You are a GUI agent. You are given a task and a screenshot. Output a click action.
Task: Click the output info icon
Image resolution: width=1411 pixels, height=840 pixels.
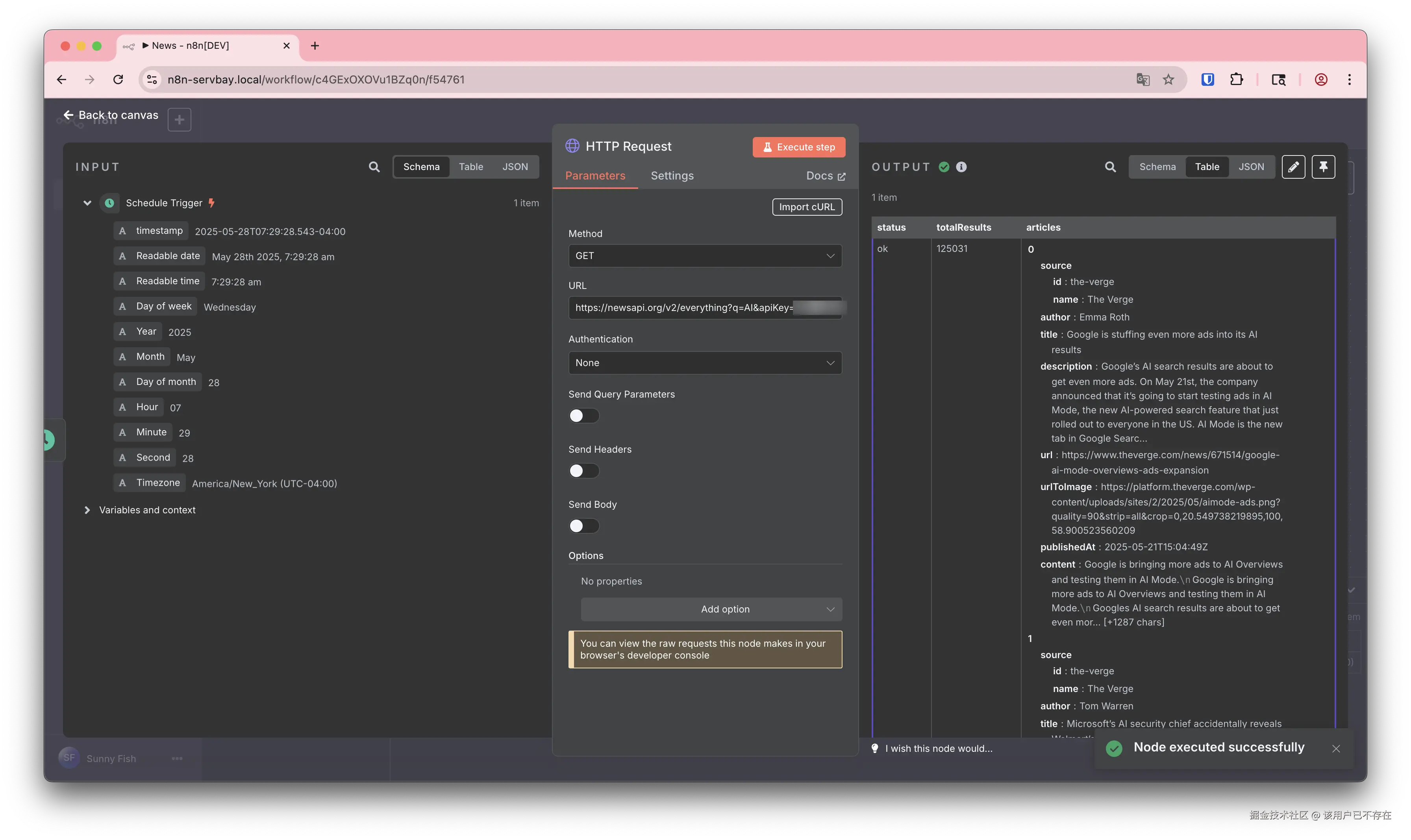961,167
